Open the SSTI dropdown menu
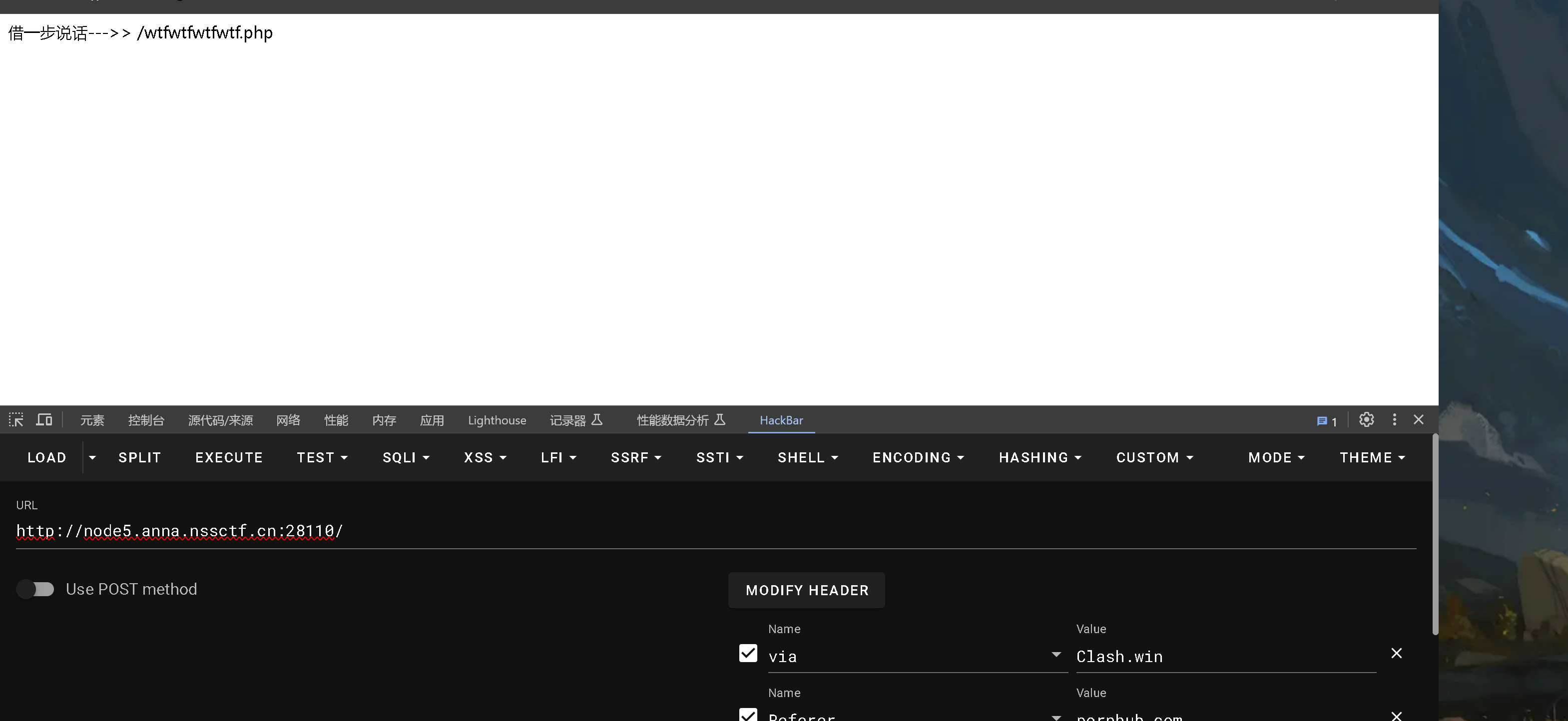The width and height of the screenshot is (1568, 721). tap(719, 457)
